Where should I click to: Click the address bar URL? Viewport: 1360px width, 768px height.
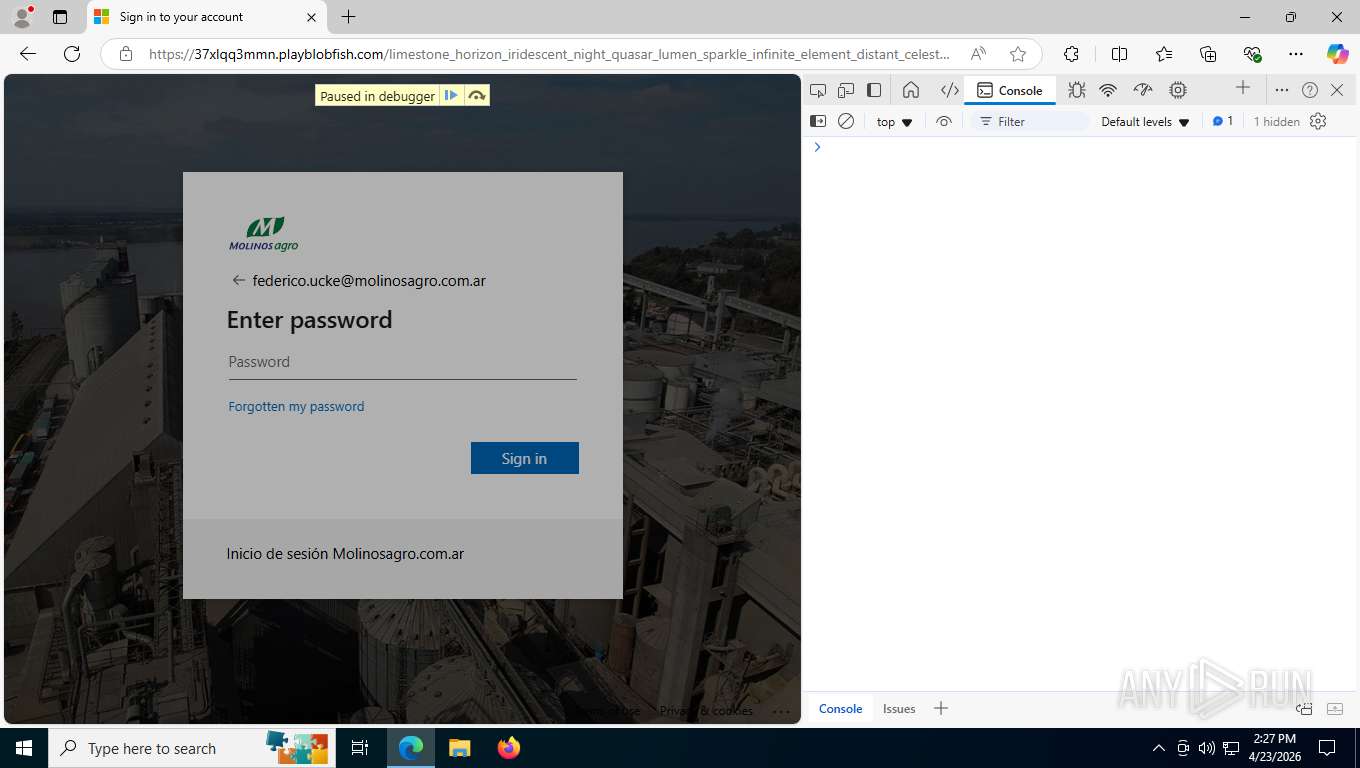click(549, 54)
